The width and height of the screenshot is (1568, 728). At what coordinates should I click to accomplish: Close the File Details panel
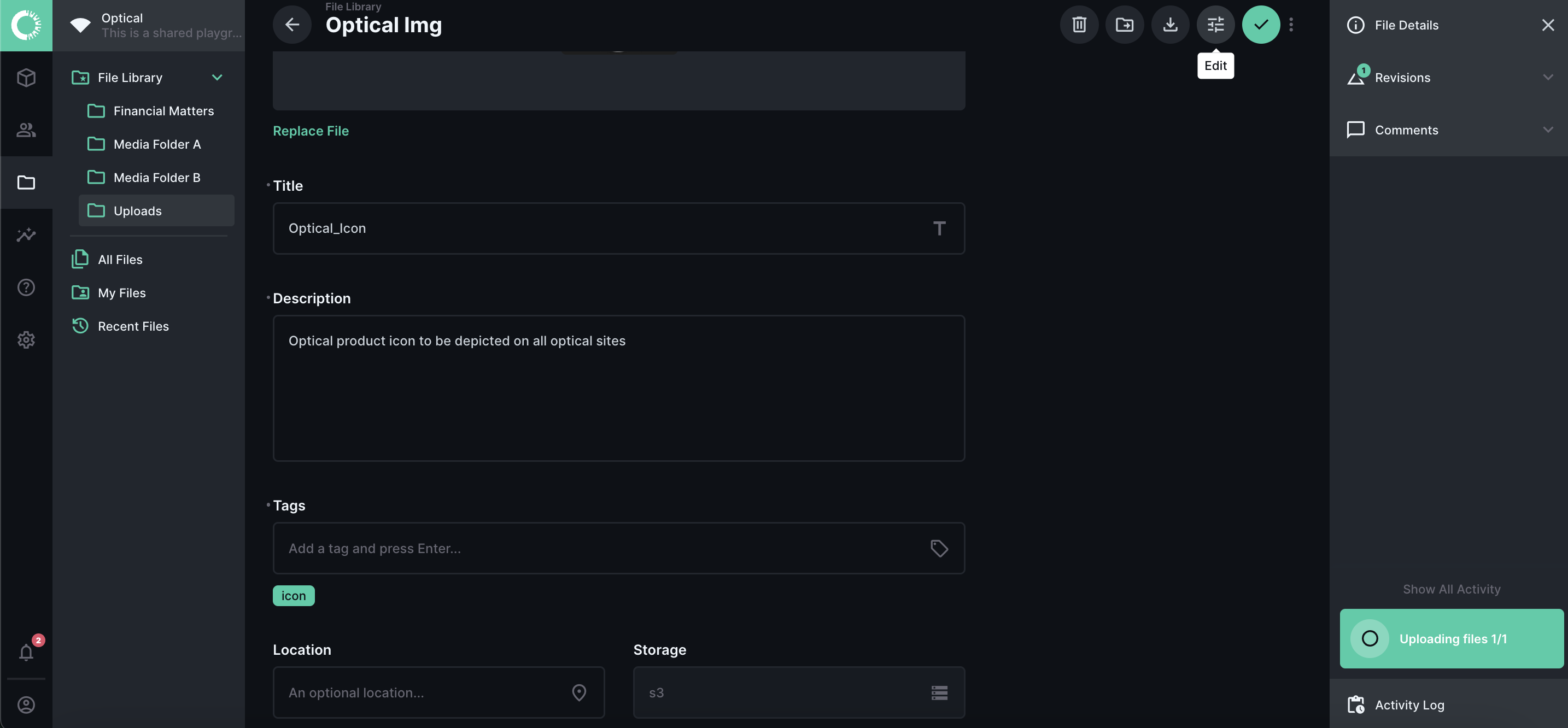coord(1547,25)
